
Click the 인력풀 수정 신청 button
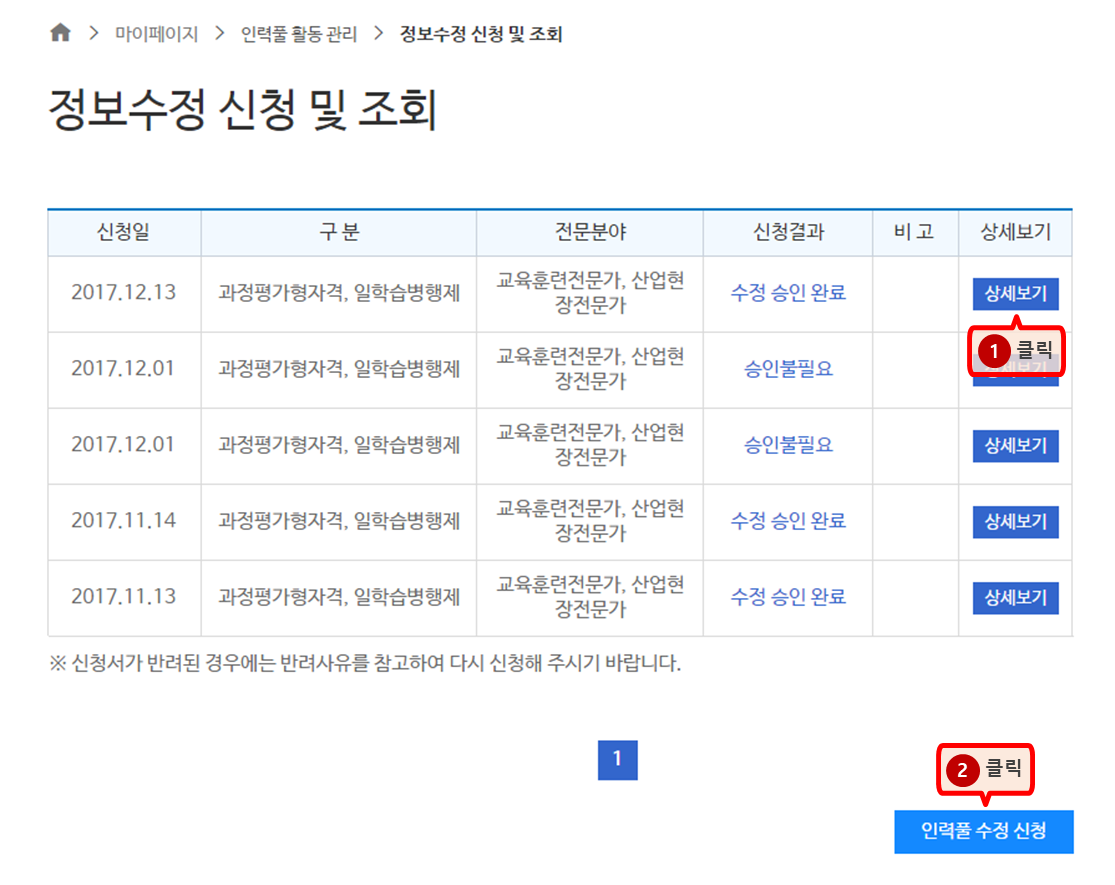pyautogui.click(x=983, y=831)
